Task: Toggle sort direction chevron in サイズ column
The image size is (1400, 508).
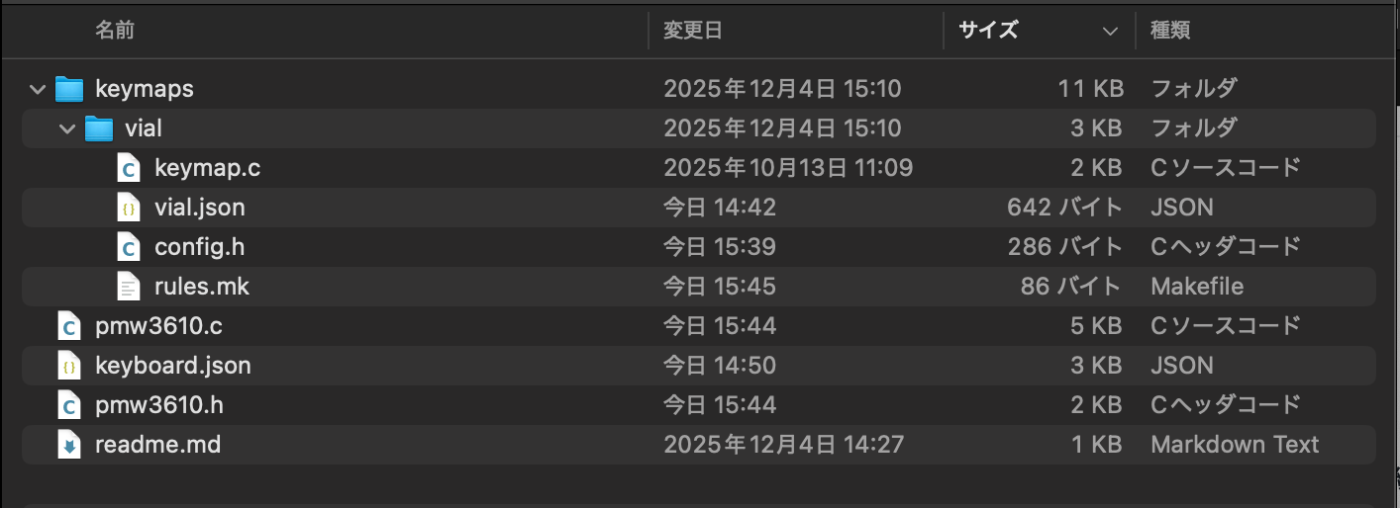Action: click(1110, 31)
